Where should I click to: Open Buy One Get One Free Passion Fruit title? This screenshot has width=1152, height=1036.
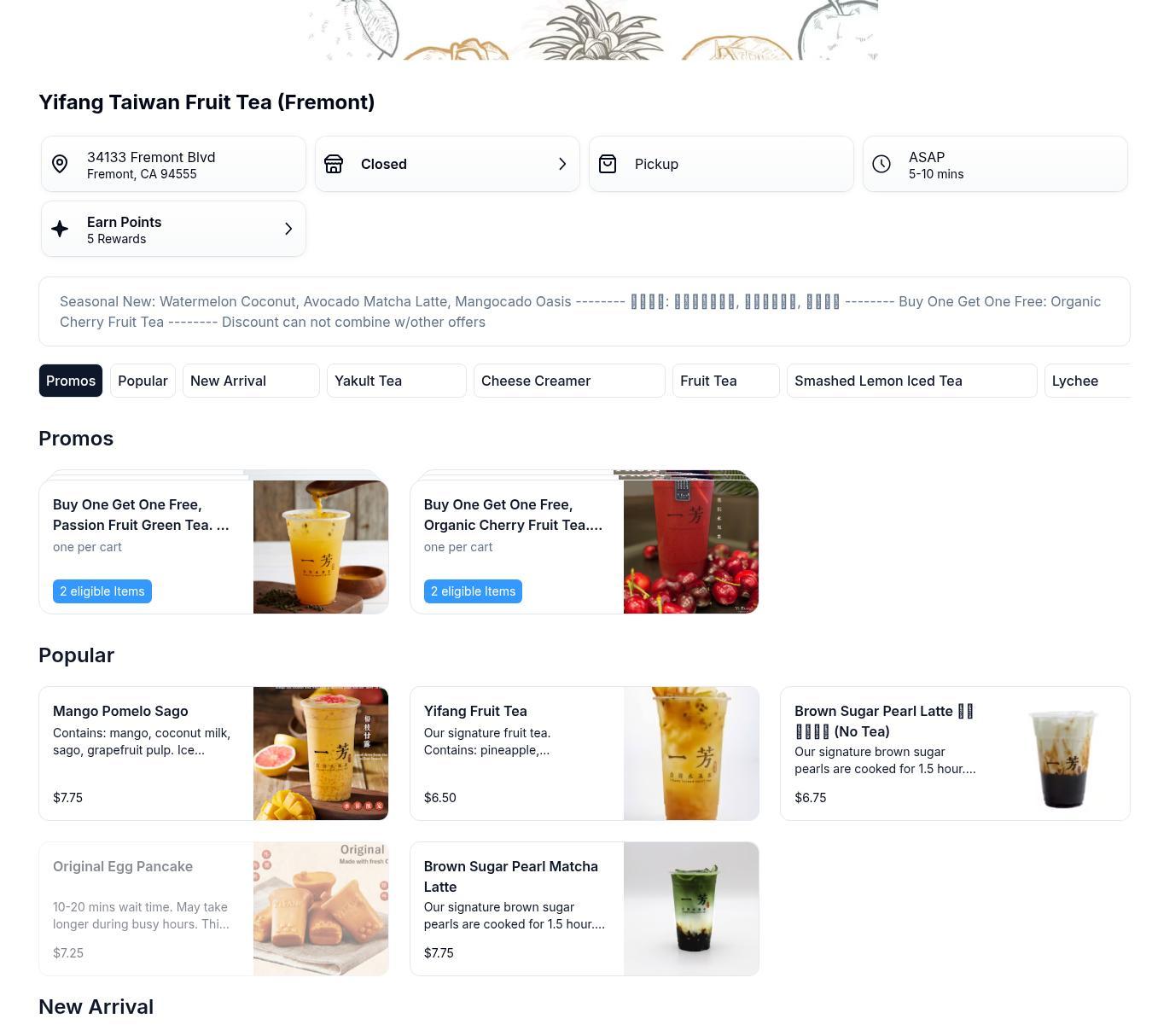tap(141, 515)
